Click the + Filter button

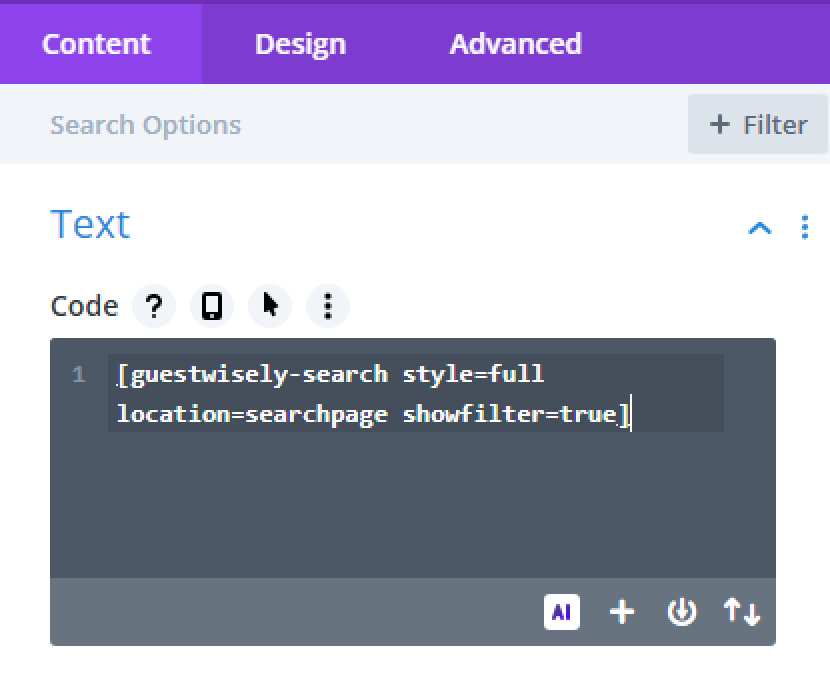click(758, 125)
